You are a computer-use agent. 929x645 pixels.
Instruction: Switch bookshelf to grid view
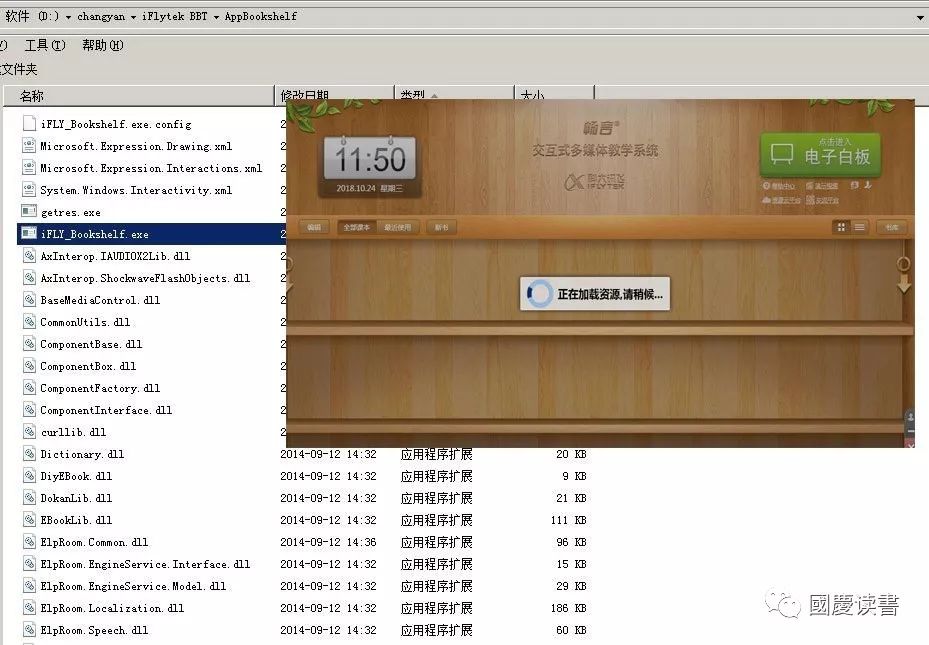841,227
